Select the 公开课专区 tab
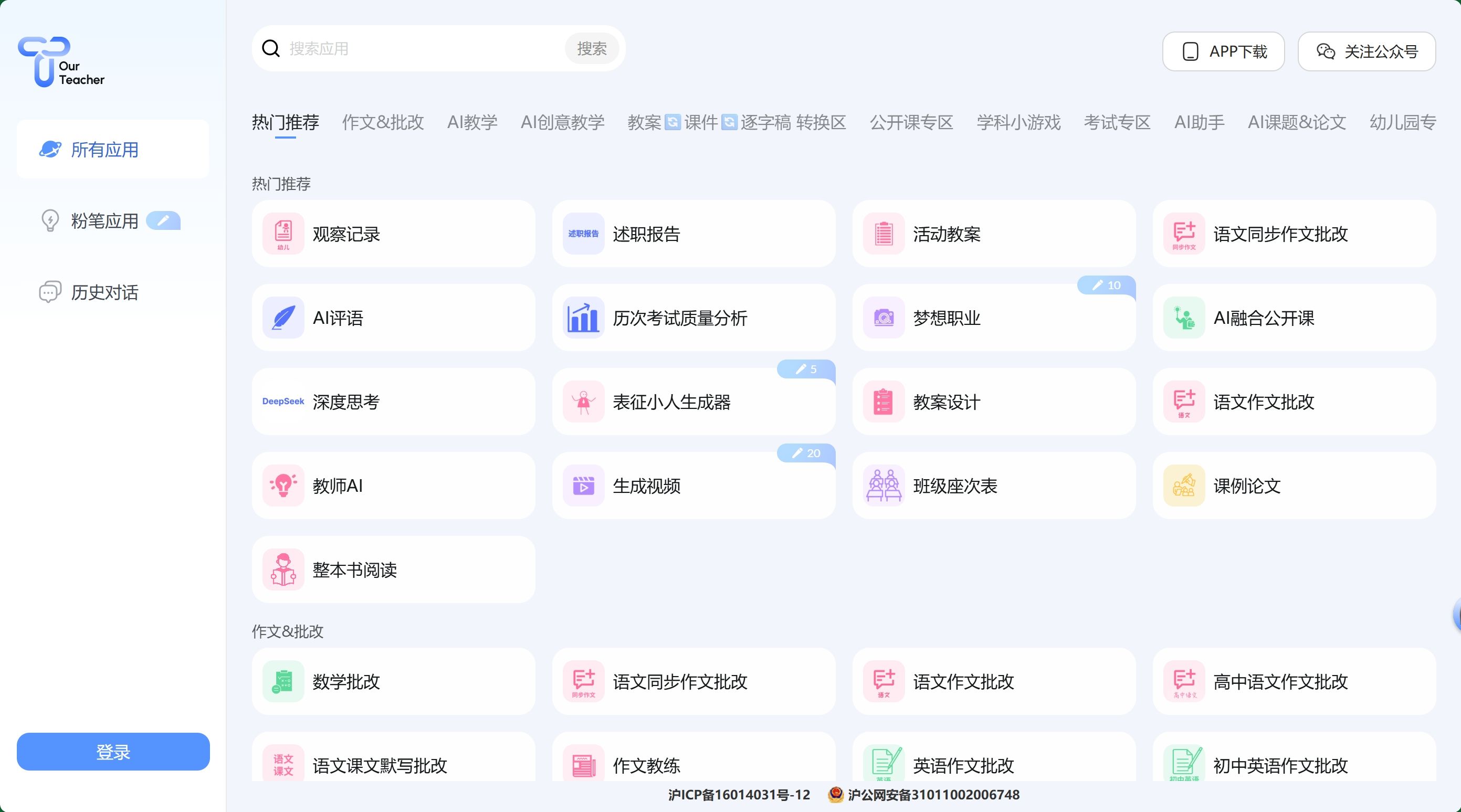The image size is (1461, 812). pyautogui.click(x=911, y=122)
